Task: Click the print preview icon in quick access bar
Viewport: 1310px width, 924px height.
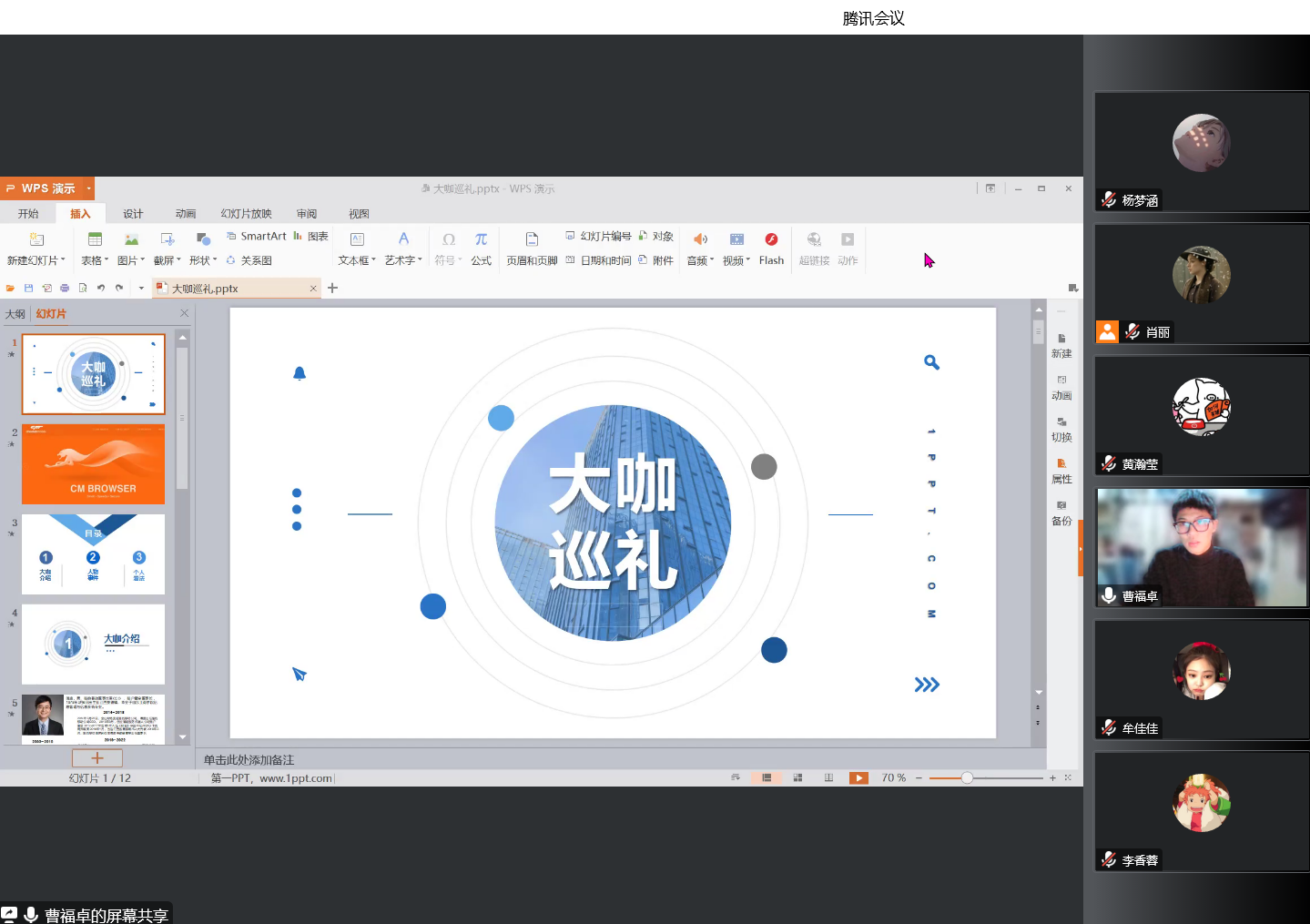Action: pos(83,289)
